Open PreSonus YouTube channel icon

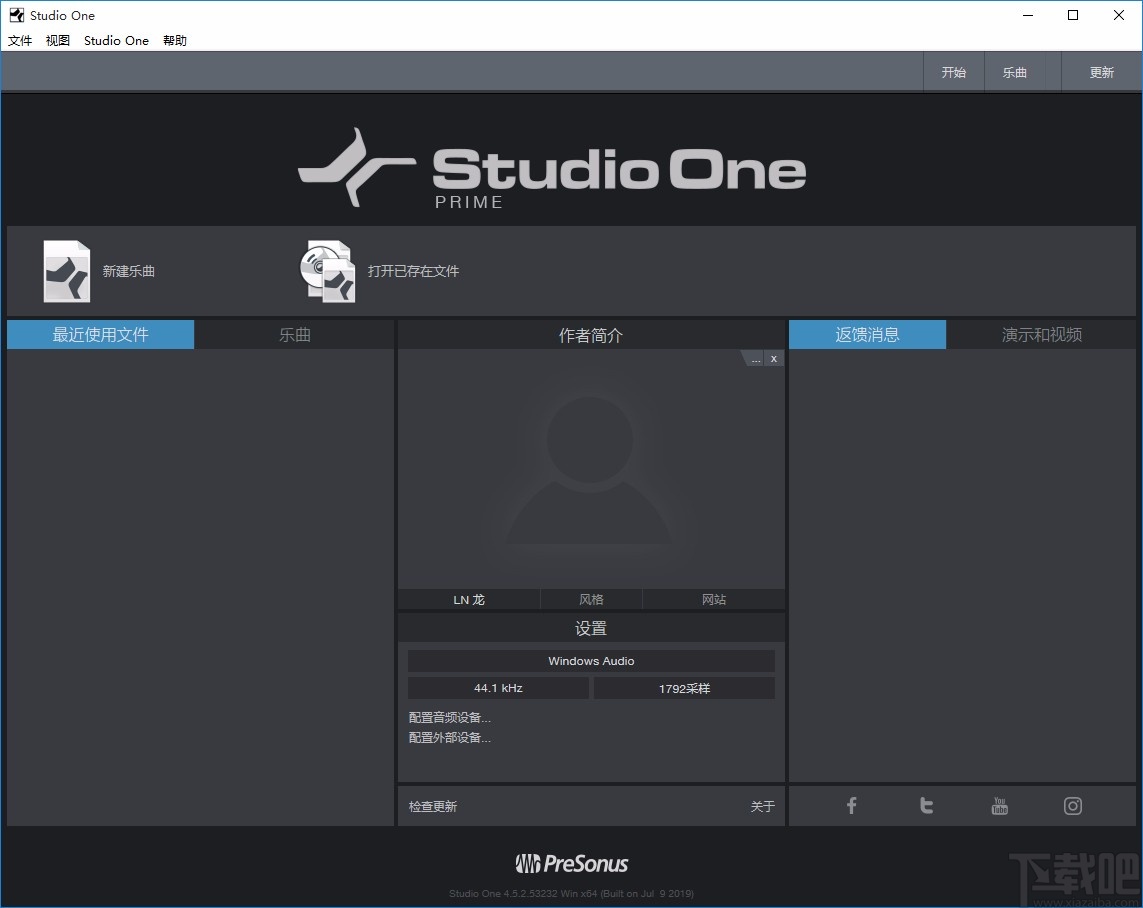(x=999, y=805)
